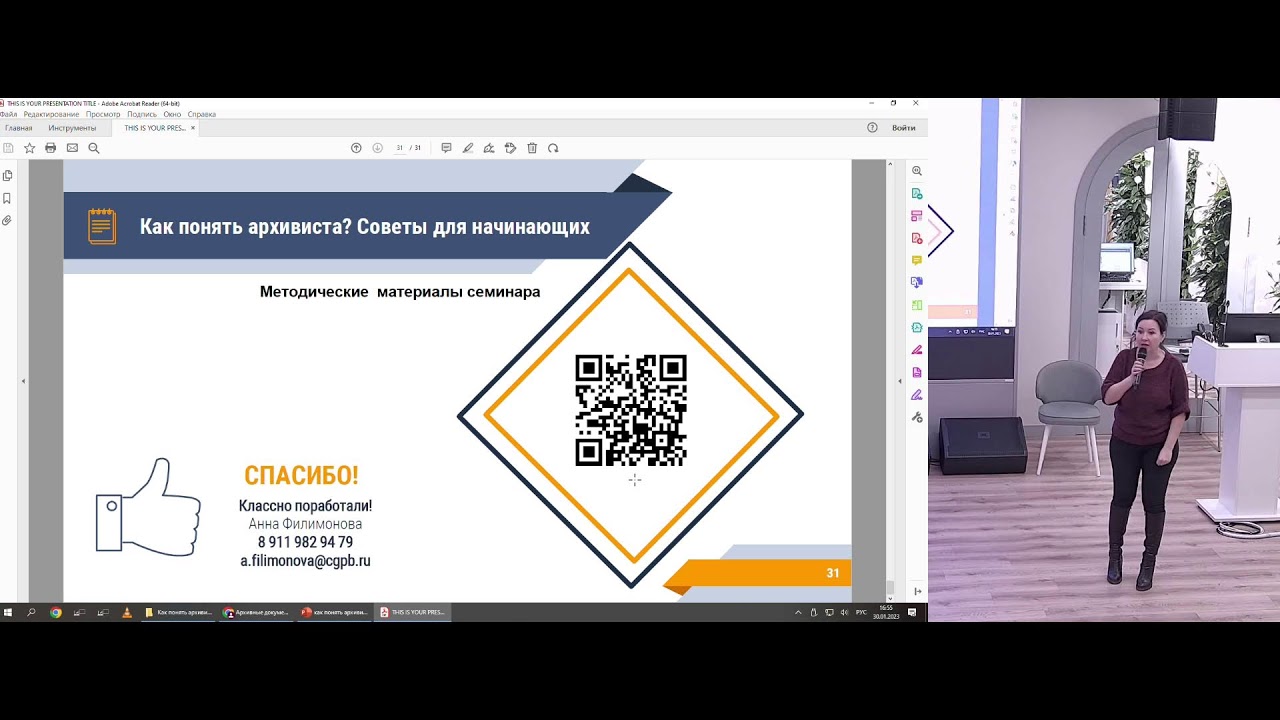Send file by email envelope icon
The width and height of the screenshot is (1280, 720).
(x=72, y=148)
